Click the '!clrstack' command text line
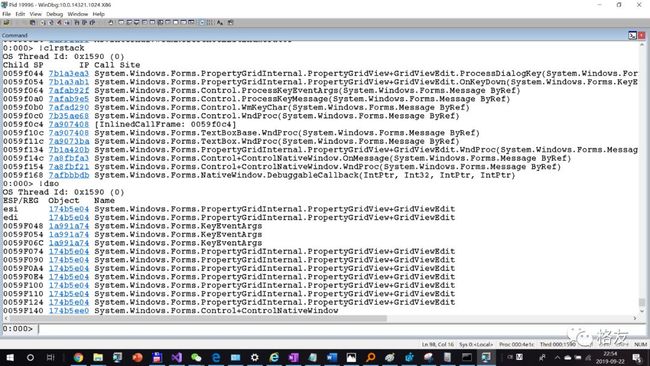The image size is (650, 366). pos(62,48)
